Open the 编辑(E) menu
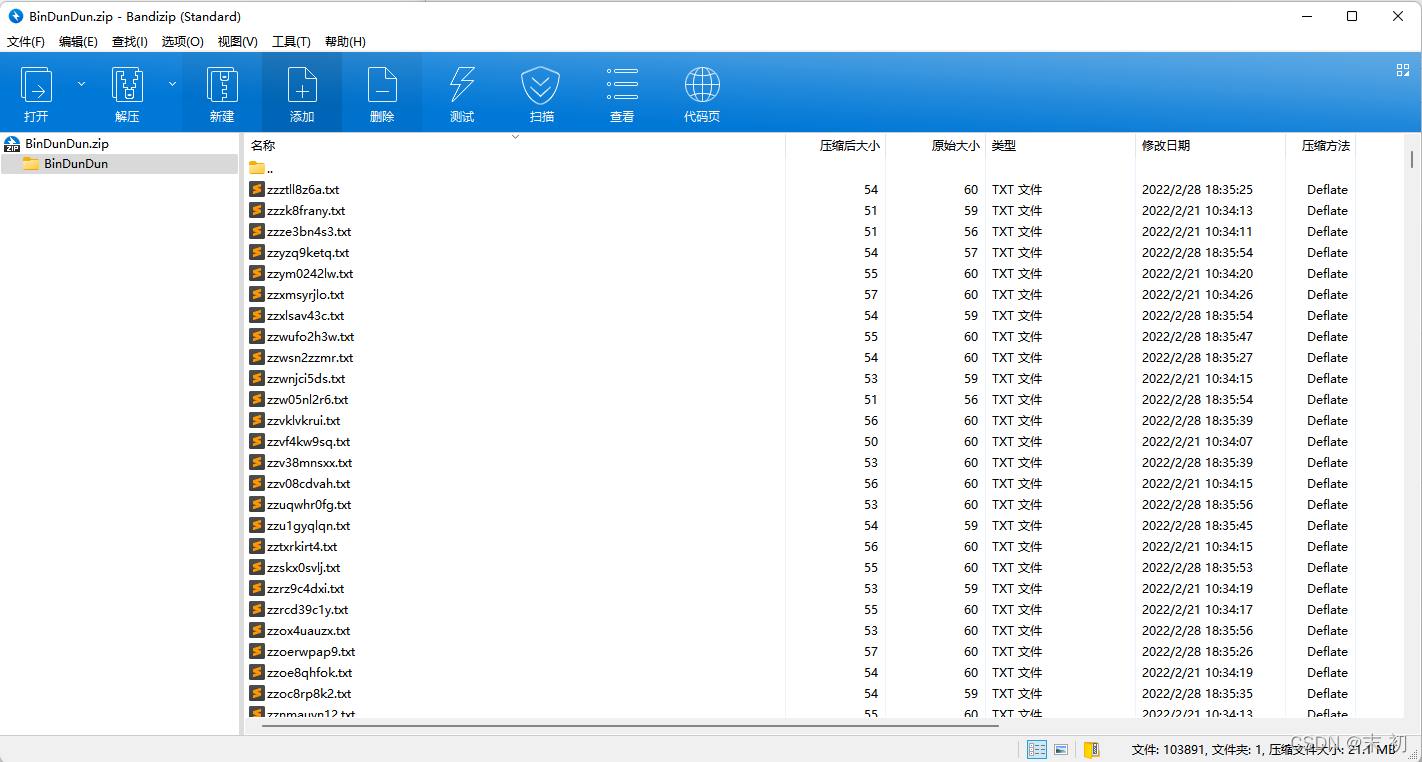 click(78, 42)
